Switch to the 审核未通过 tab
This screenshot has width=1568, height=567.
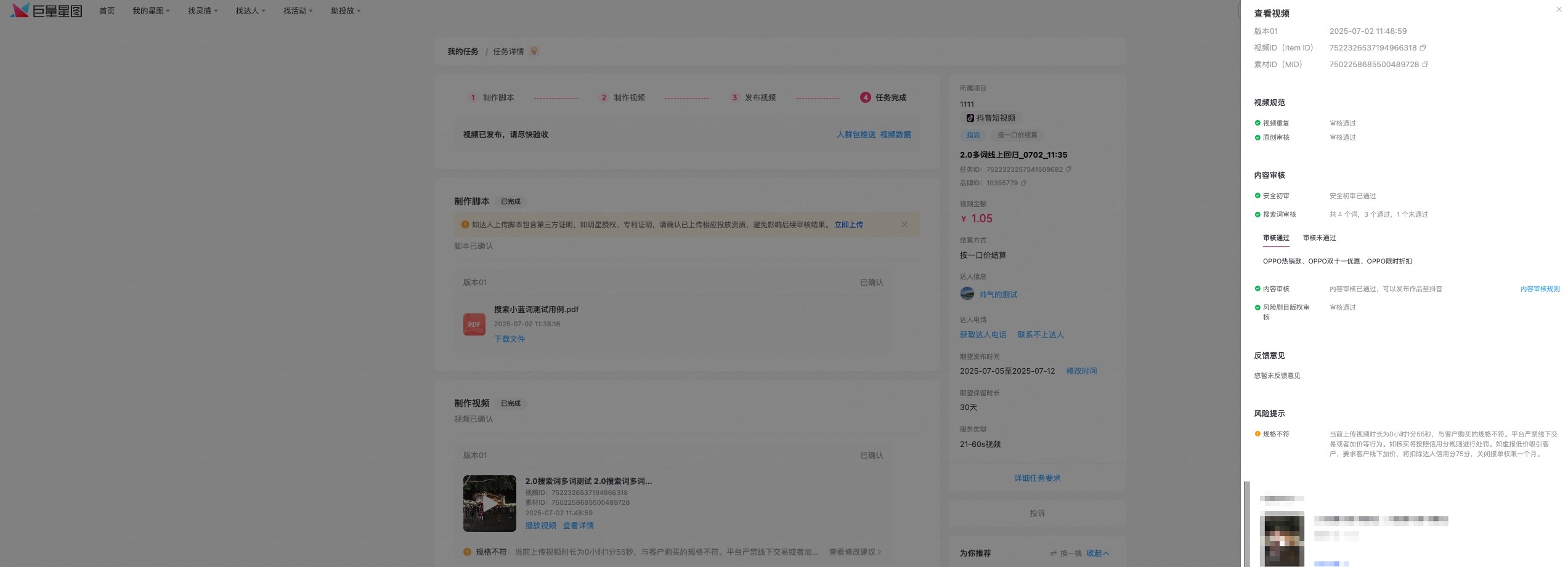point(1319,238)
